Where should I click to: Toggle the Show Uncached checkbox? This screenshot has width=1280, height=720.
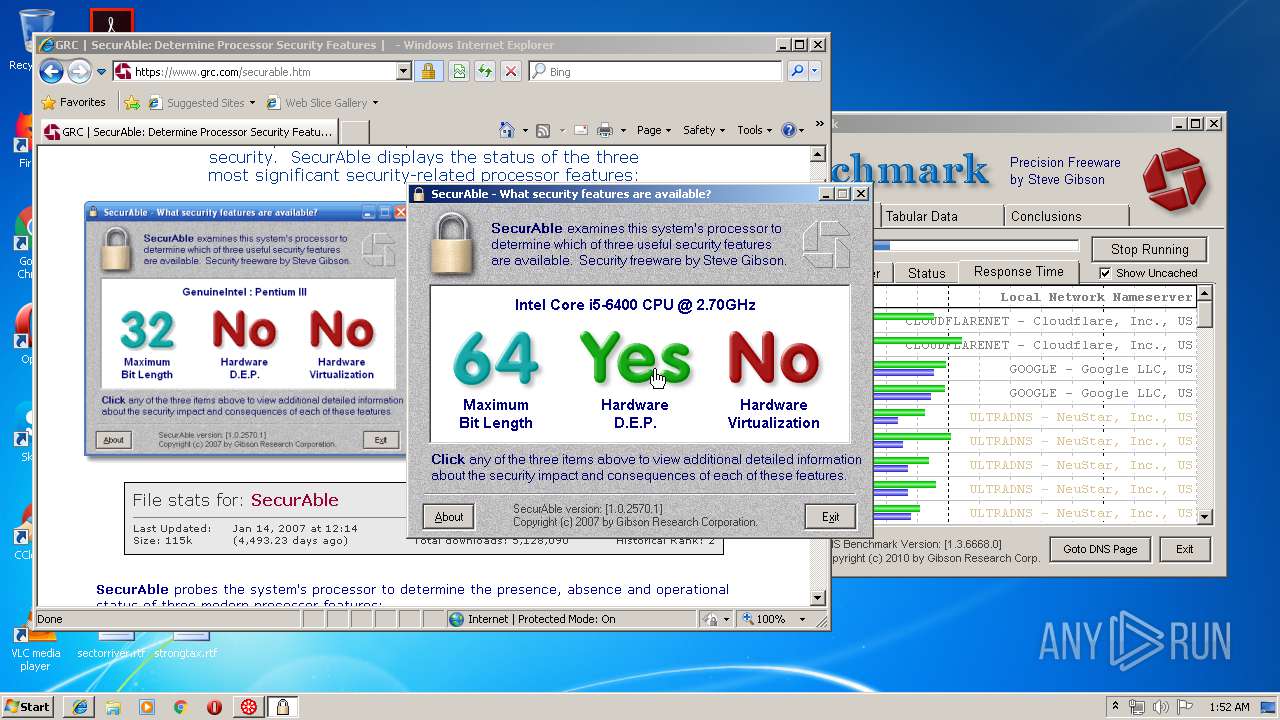point(1105,273)
